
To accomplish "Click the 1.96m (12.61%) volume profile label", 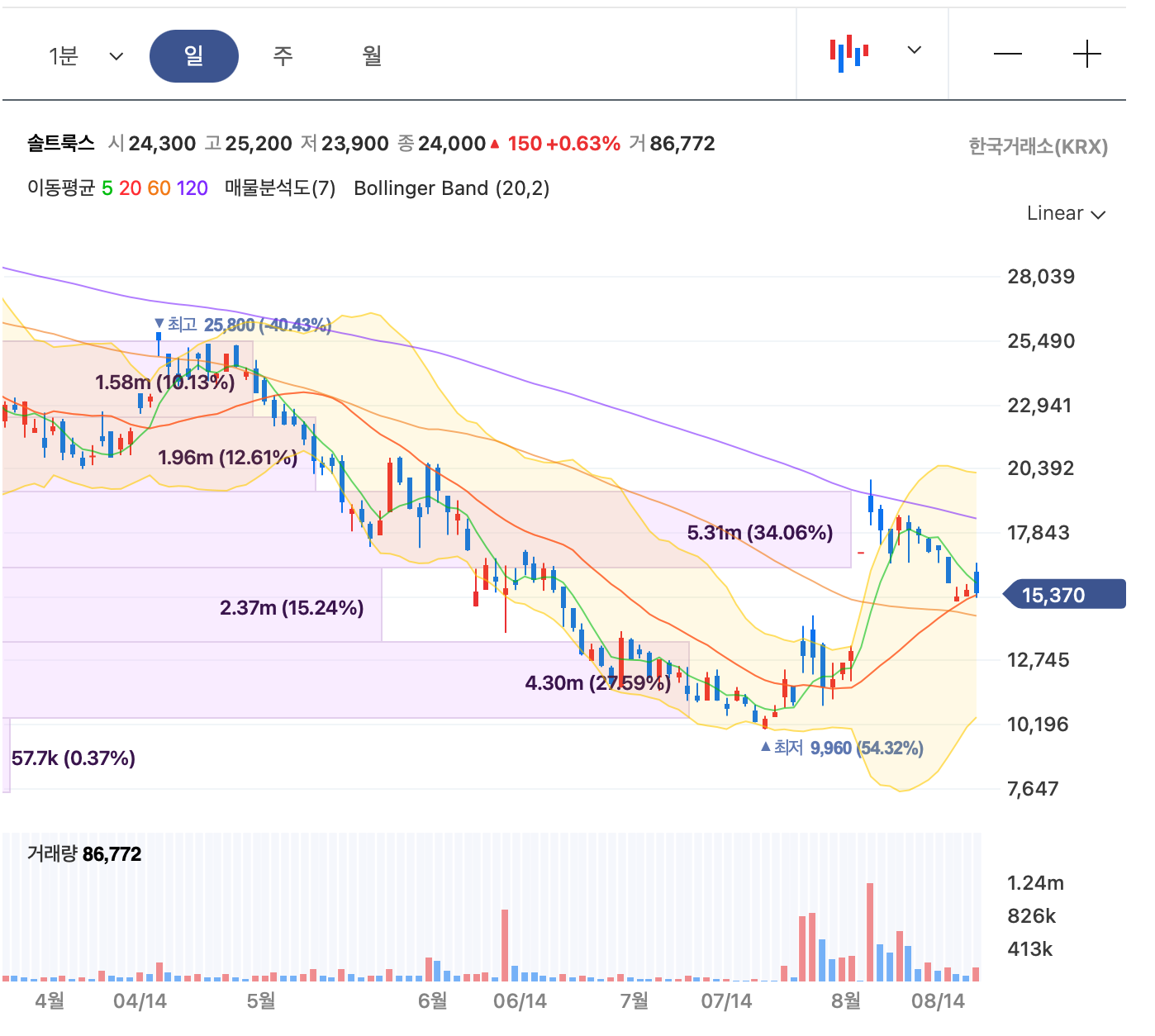I will pos(227,457).
